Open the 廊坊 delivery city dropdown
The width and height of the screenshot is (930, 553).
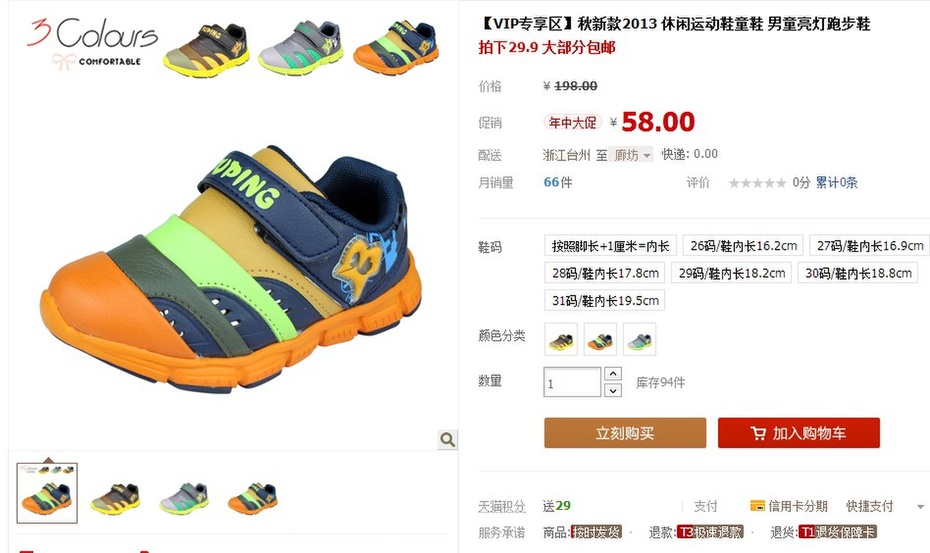632,155
